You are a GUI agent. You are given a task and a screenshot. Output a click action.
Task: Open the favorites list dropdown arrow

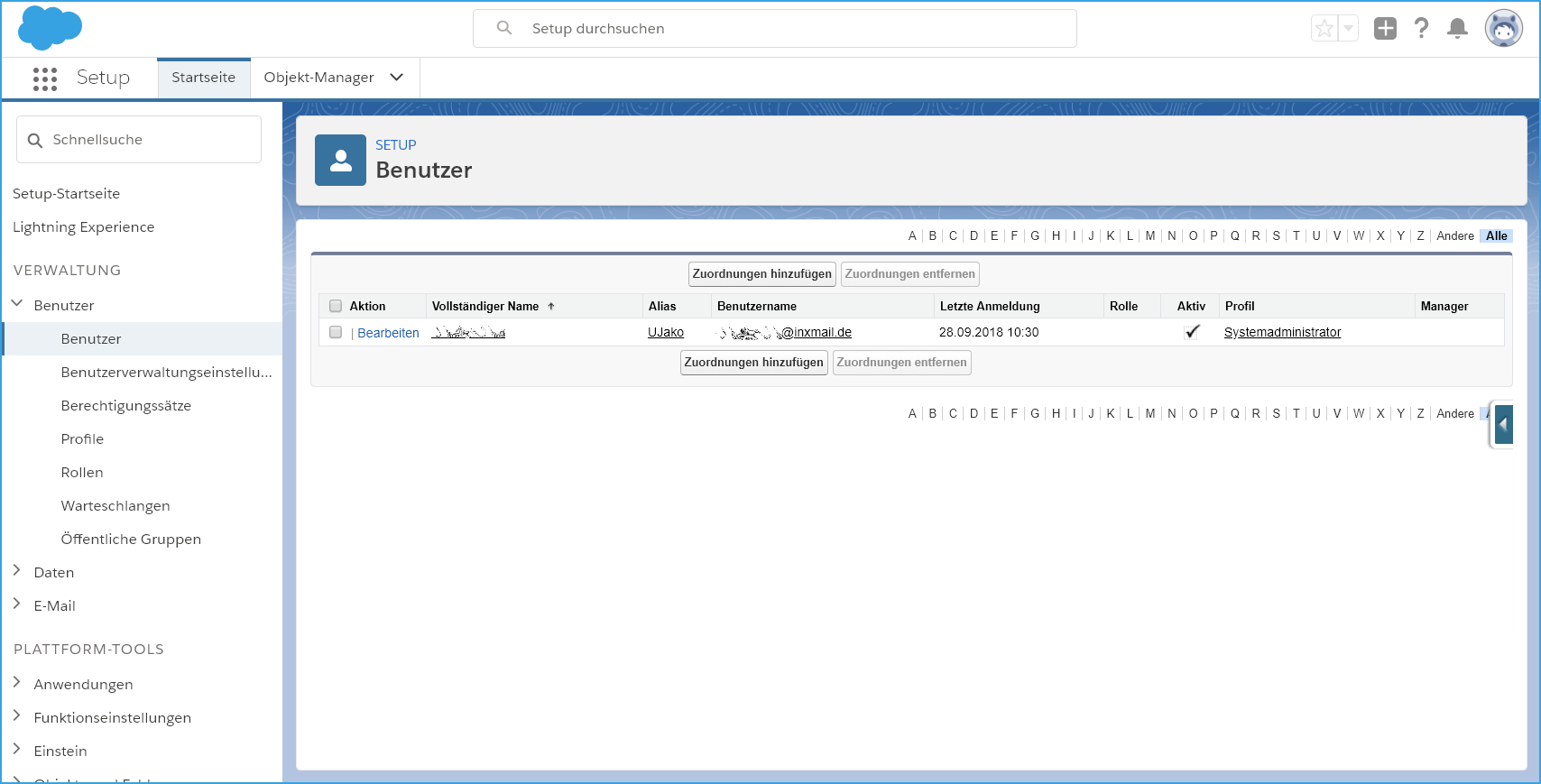[1348, 29]
